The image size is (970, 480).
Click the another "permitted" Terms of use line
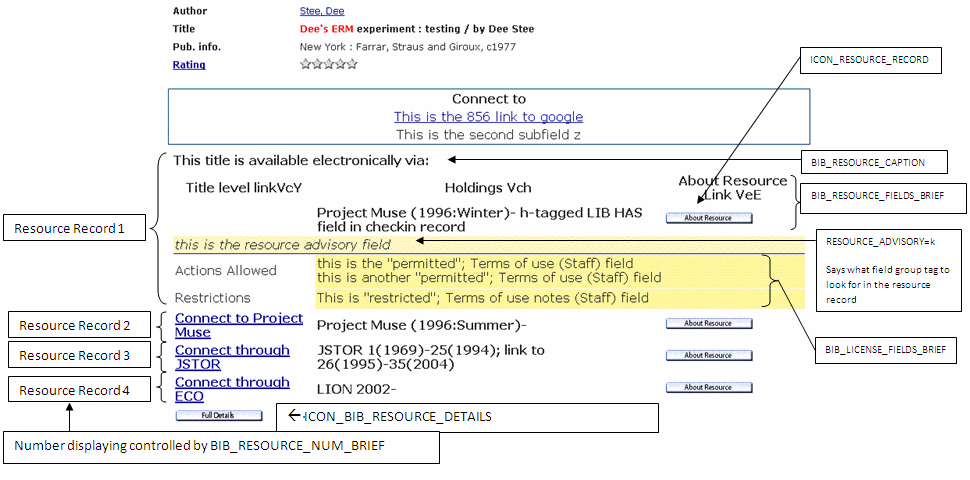[x=489, y=277]
